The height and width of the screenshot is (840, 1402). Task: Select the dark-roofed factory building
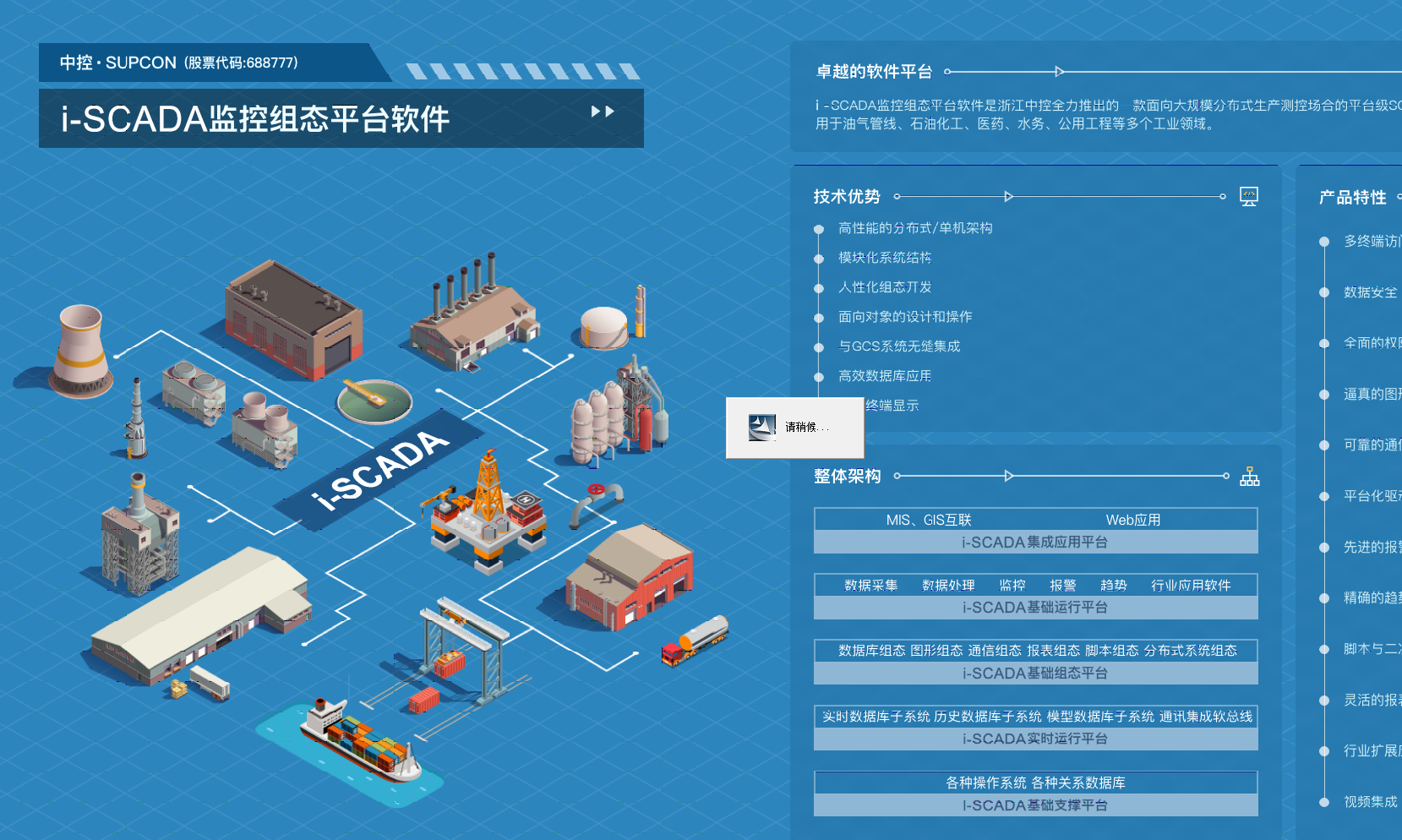pos(293,320)
